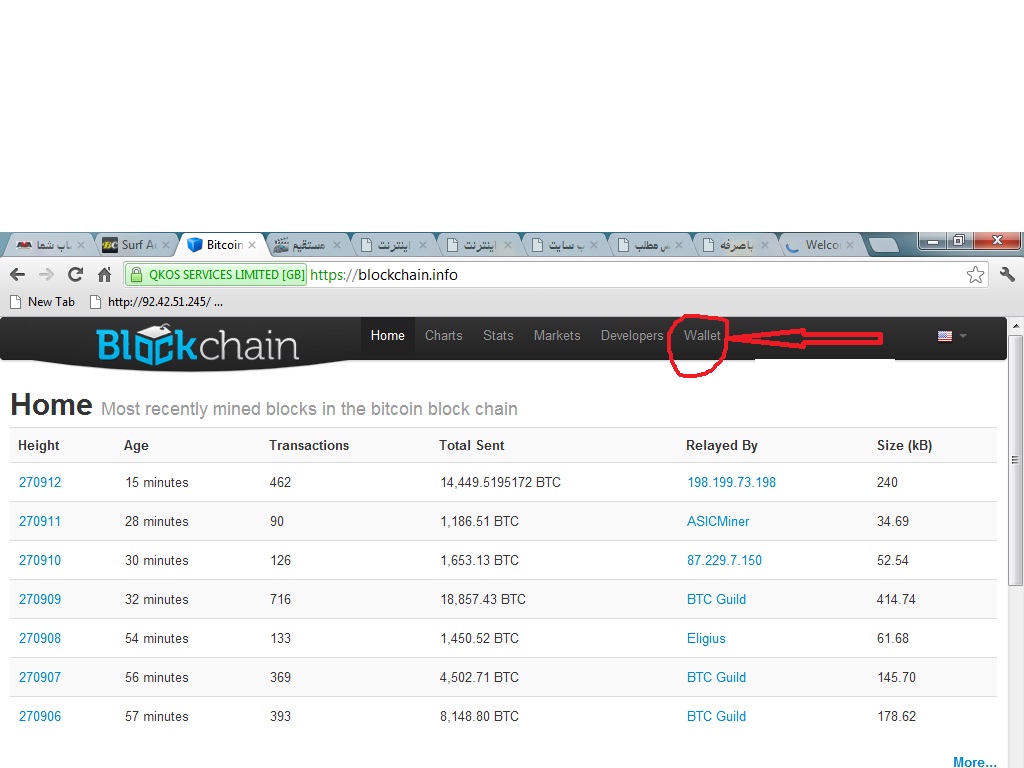Switch to the Surf A tab
This screenshot has height=768, width=1024.
(136, 245)
